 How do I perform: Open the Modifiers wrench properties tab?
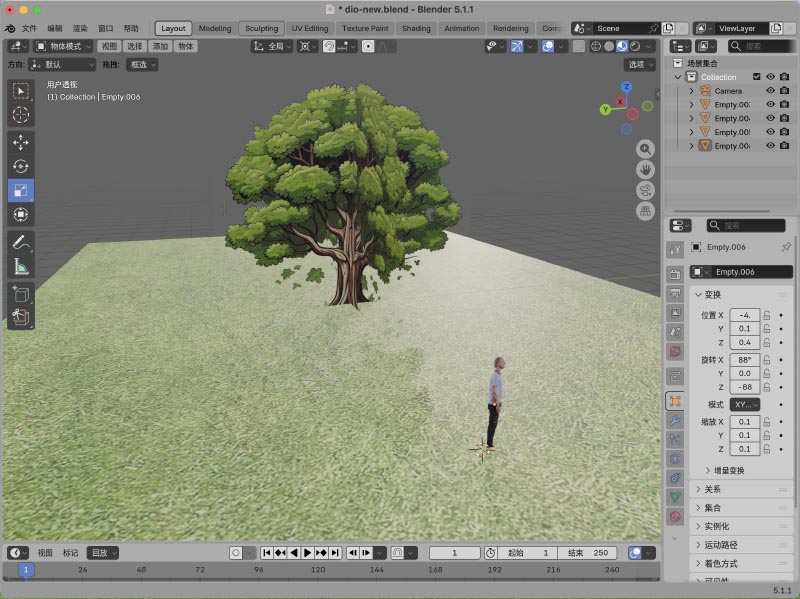[x=675, y=421]
